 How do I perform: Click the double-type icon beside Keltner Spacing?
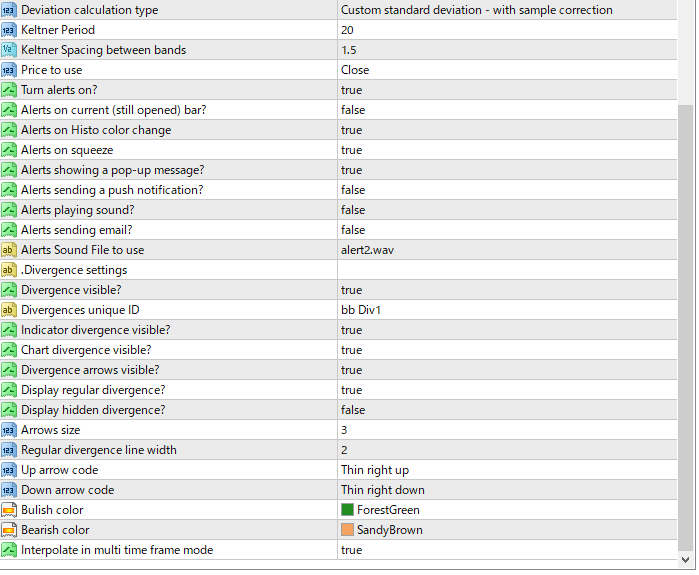(8, 50)
